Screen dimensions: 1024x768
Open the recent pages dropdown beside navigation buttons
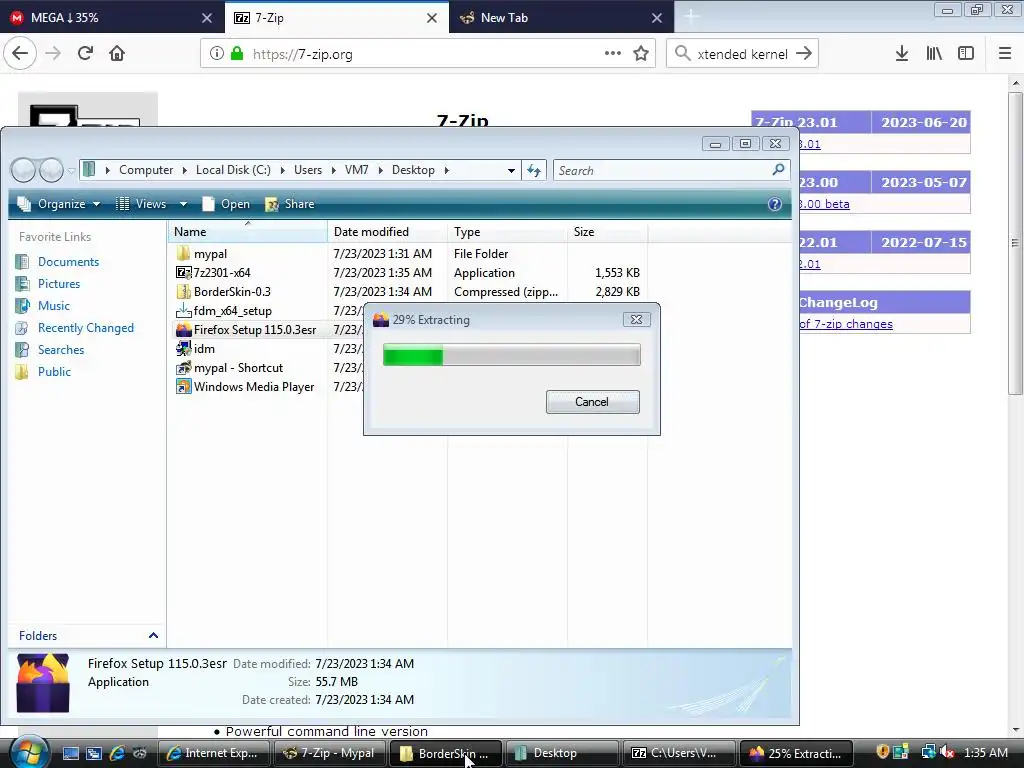point(71,171)
